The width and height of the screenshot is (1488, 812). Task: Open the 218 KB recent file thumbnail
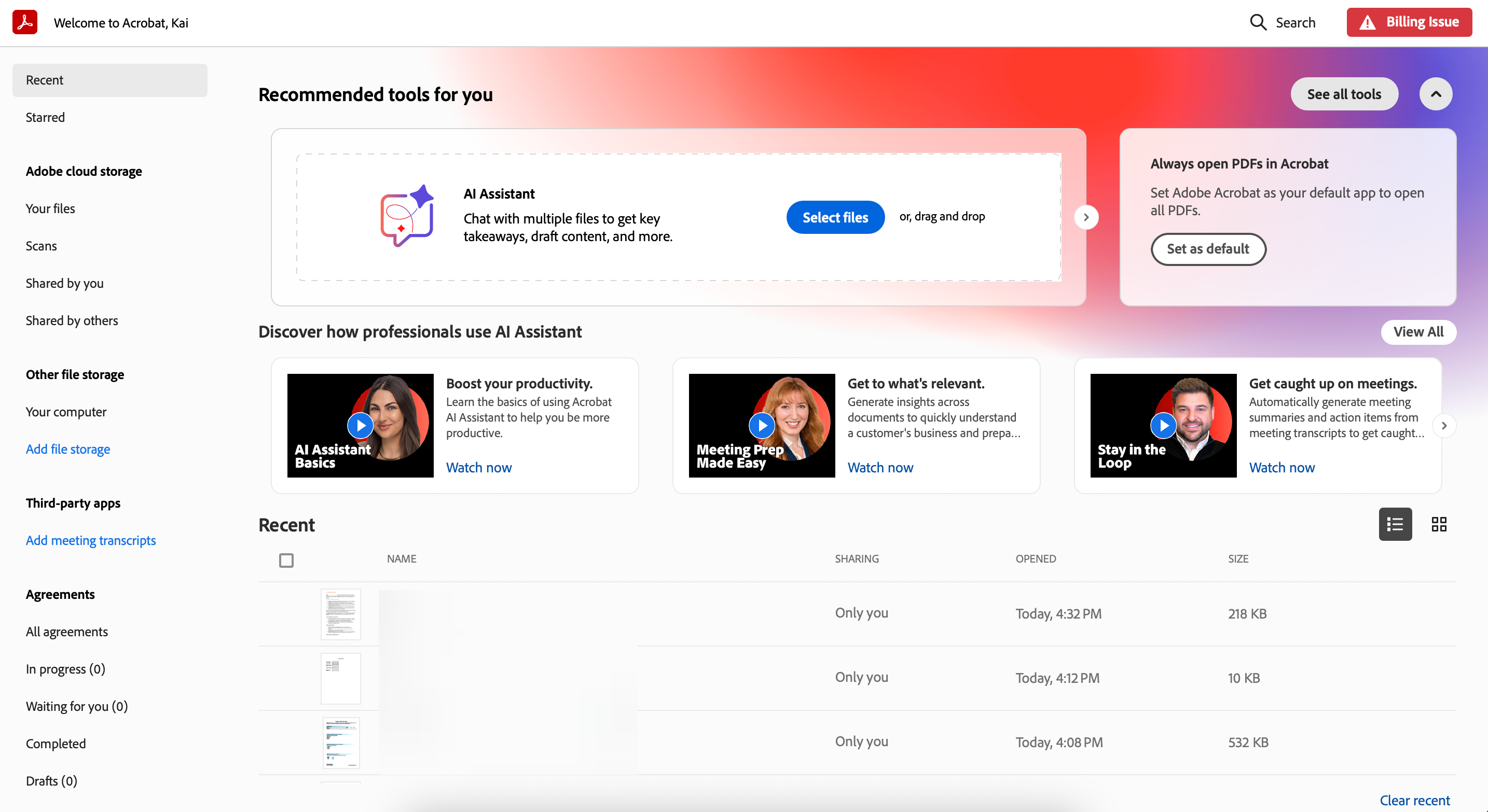(x=340, y=613)
